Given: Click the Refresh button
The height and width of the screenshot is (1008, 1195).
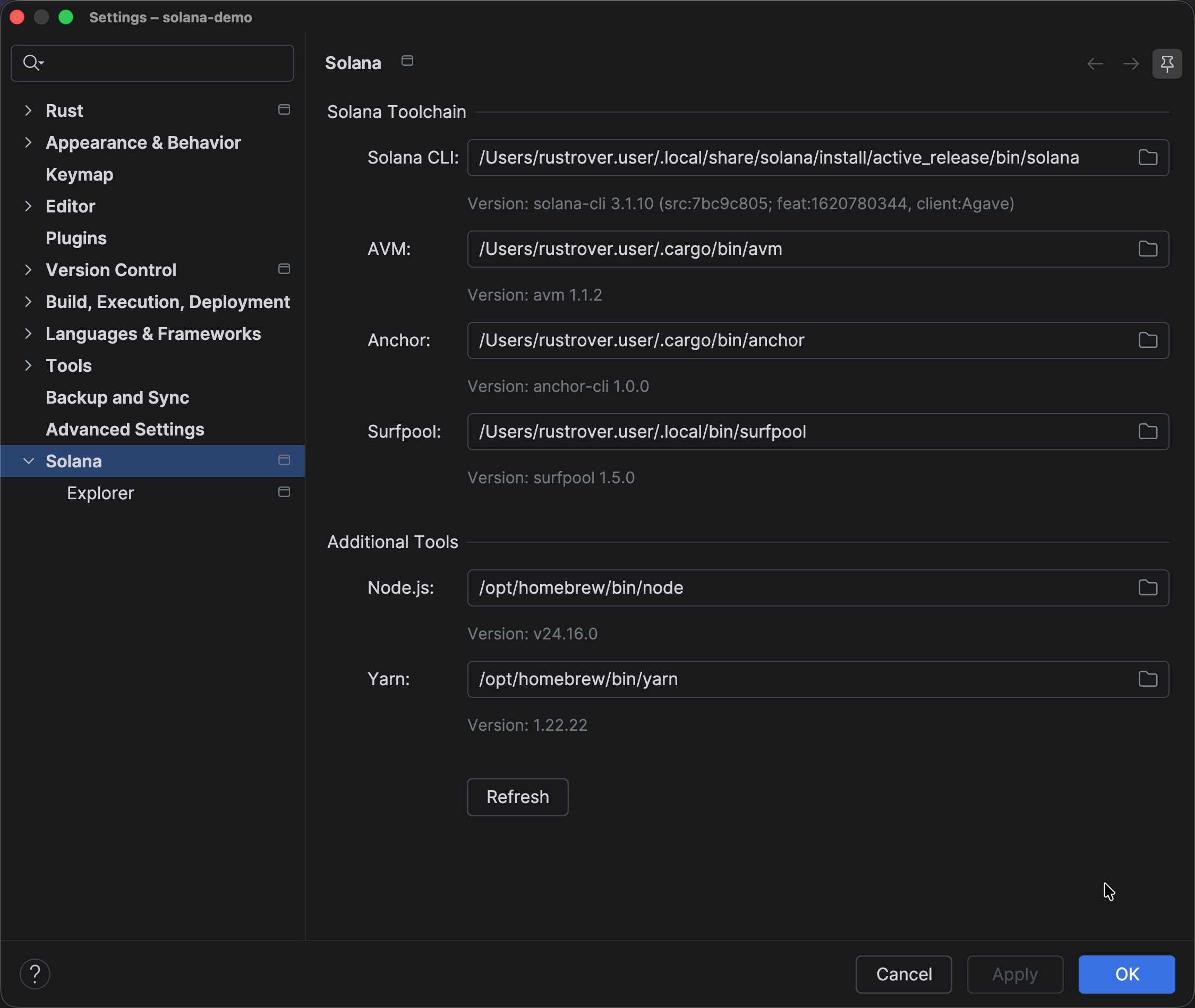Looking at the screenshot, I should coord(518,797).
